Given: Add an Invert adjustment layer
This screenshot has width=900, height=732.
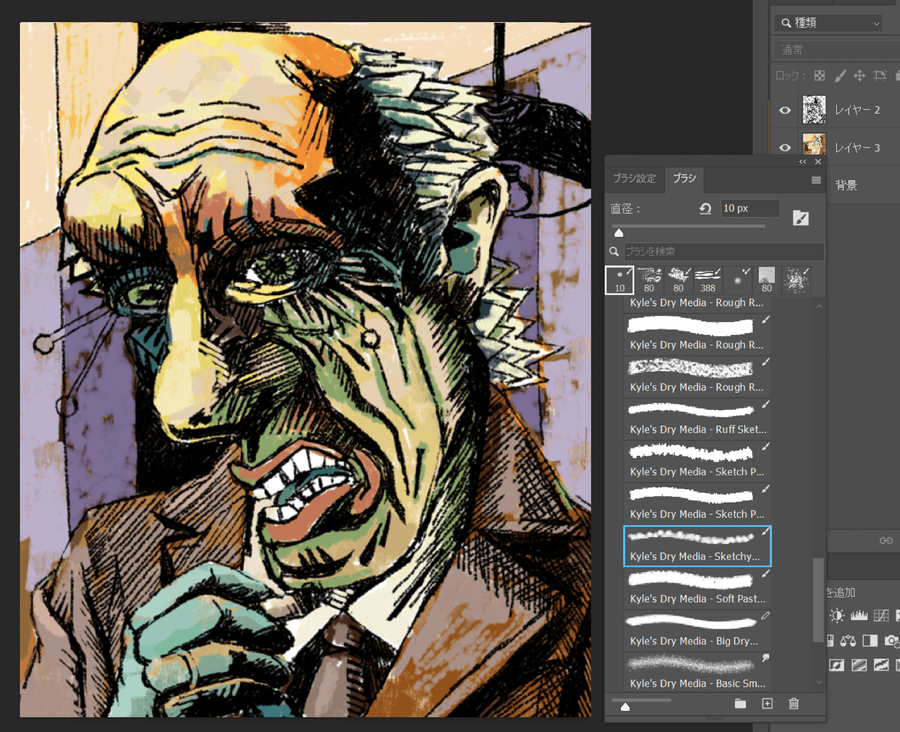Looking at the screenshot, I should 837,665.
